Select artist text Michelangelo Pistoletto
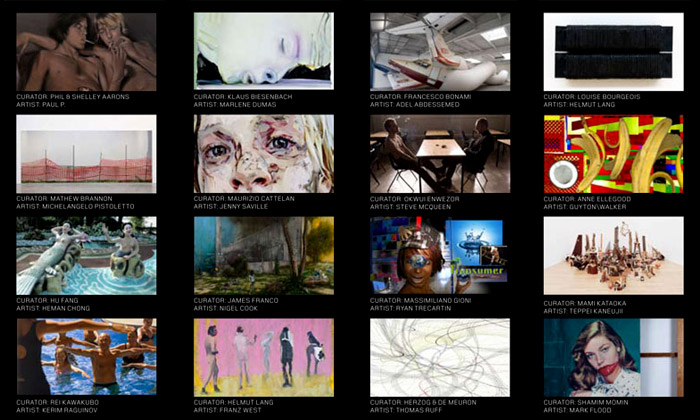 pyautogui.click(x=75, y=206)
